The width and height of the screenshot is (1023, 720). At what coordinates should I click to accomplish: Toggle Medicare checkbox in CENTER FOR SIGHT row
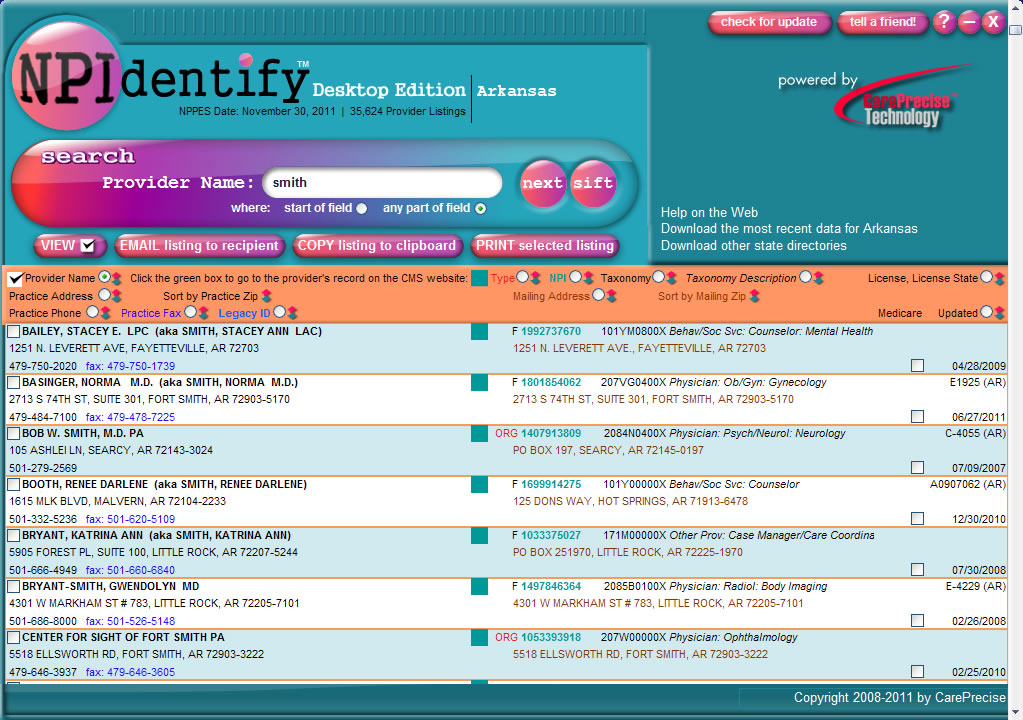click(x=917, y=671)
